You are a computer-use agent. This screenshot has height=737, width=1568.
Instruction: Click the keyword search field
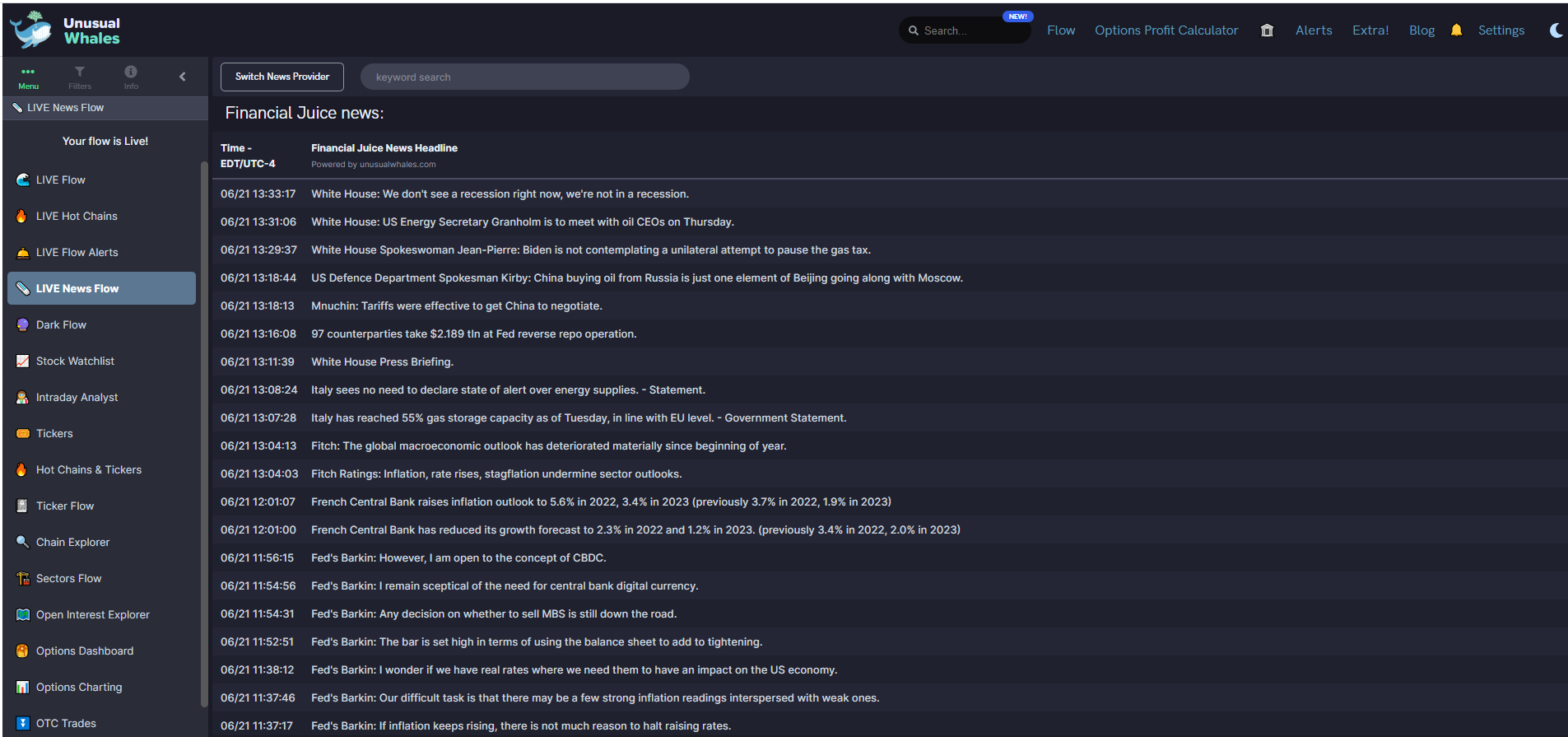pos(524,77)
